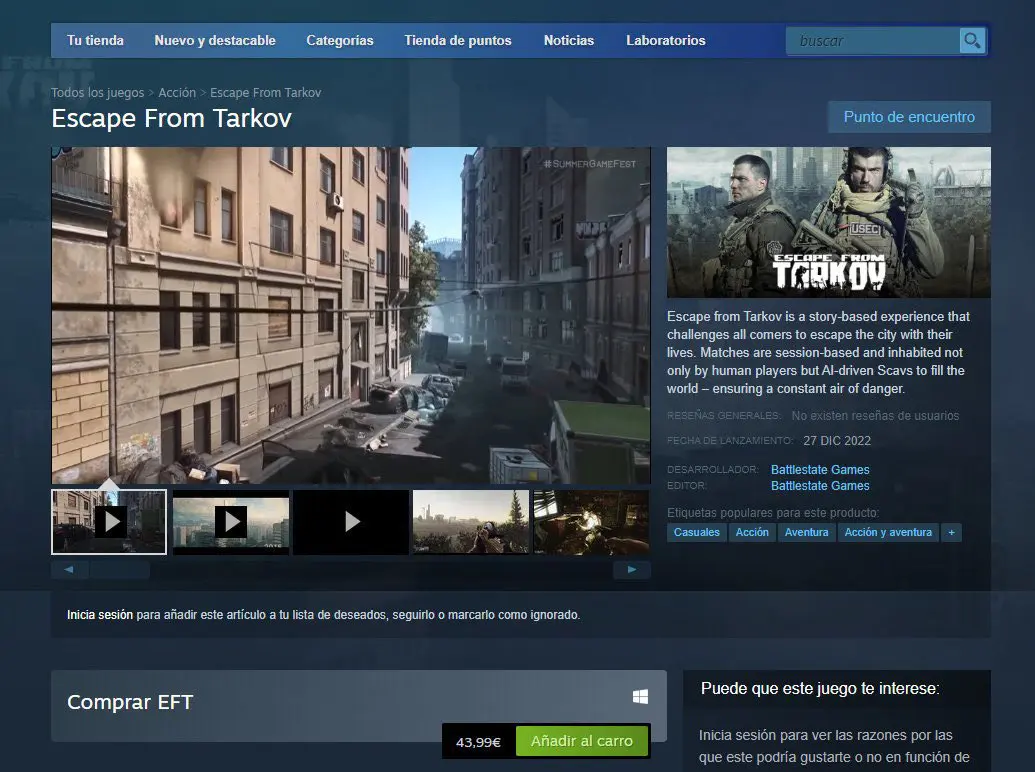Click the search magnifier icon
This screenshot has height=772, width=1035.
coord(972,41)
